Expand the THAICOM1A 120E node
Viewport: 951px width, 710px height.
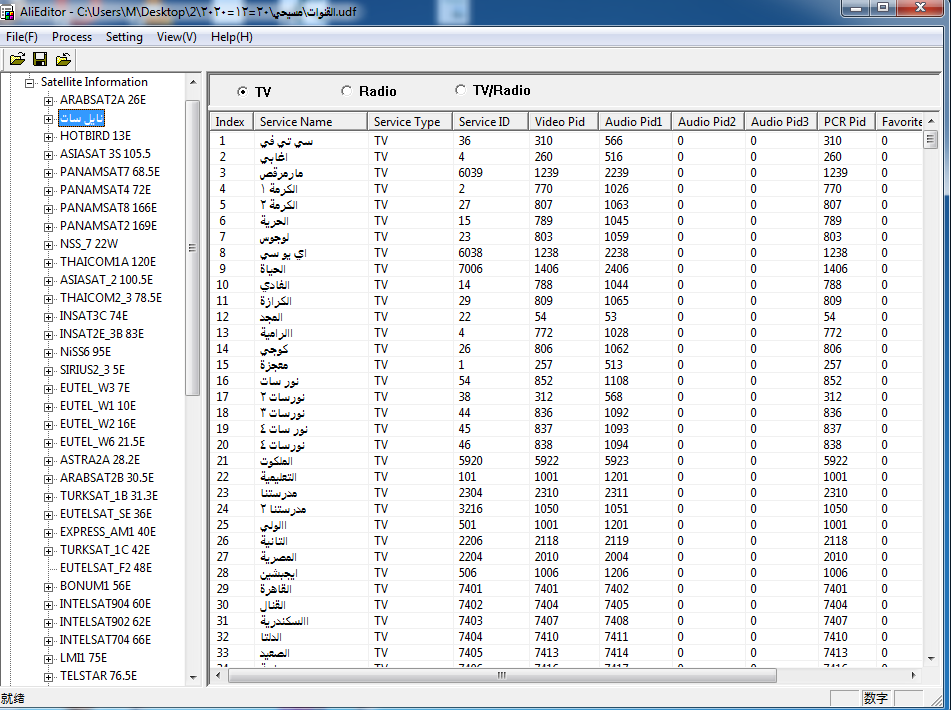tap(49, 263)
